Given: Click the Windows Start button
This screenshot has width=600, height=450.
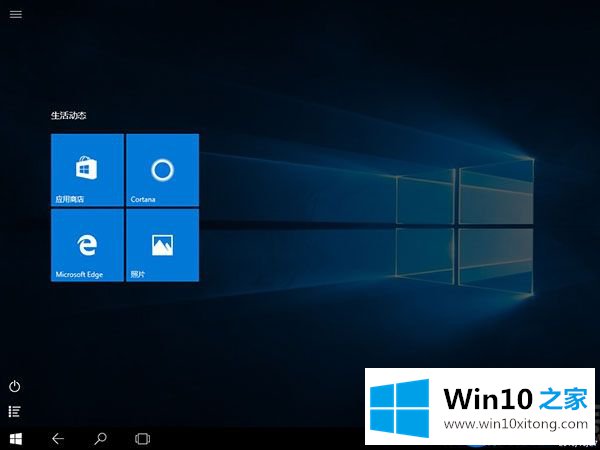Looking at the screenshot, I should click(16, 439).
